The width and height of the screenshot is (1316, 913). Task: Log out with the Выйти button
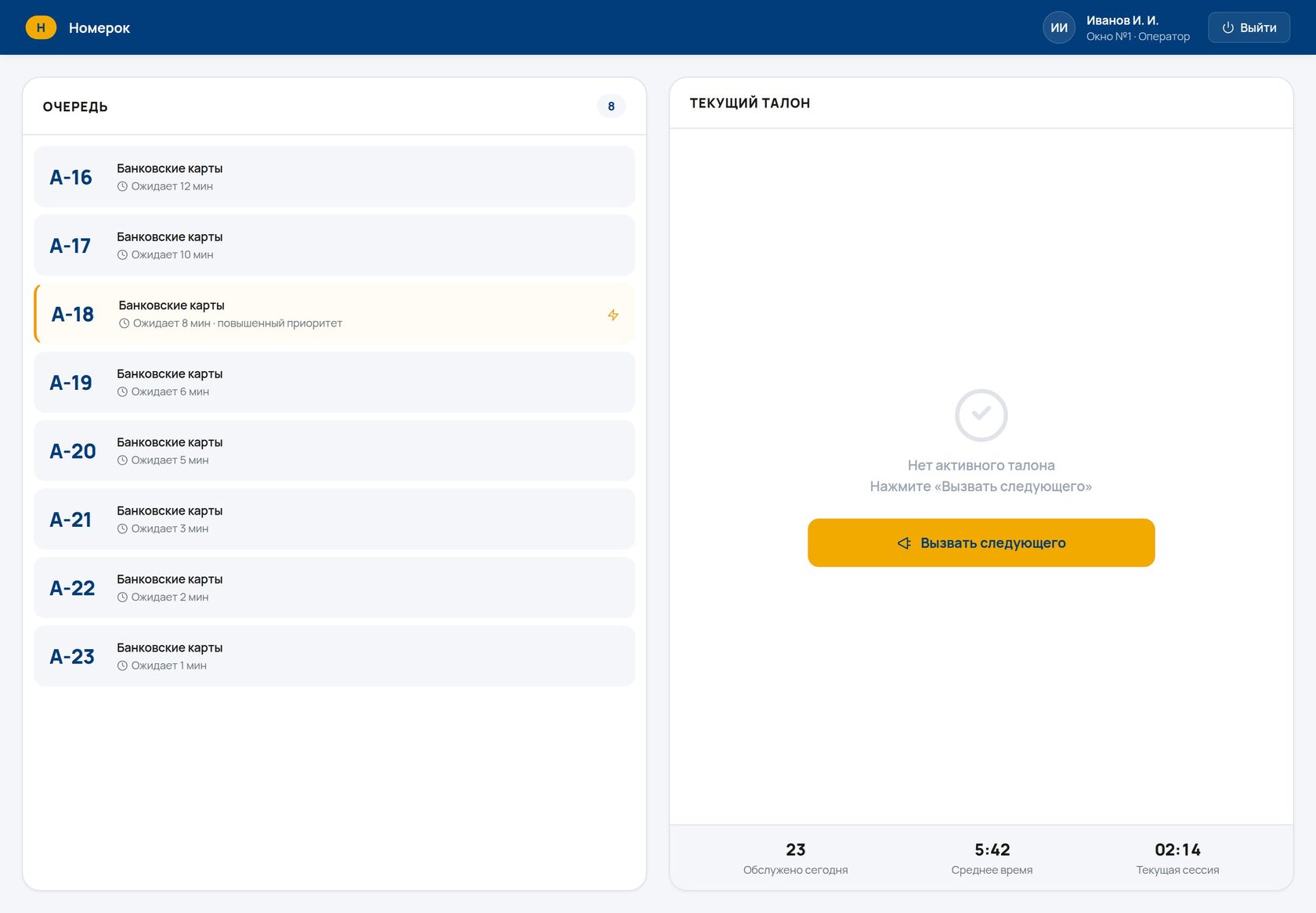click(1249, 27)
